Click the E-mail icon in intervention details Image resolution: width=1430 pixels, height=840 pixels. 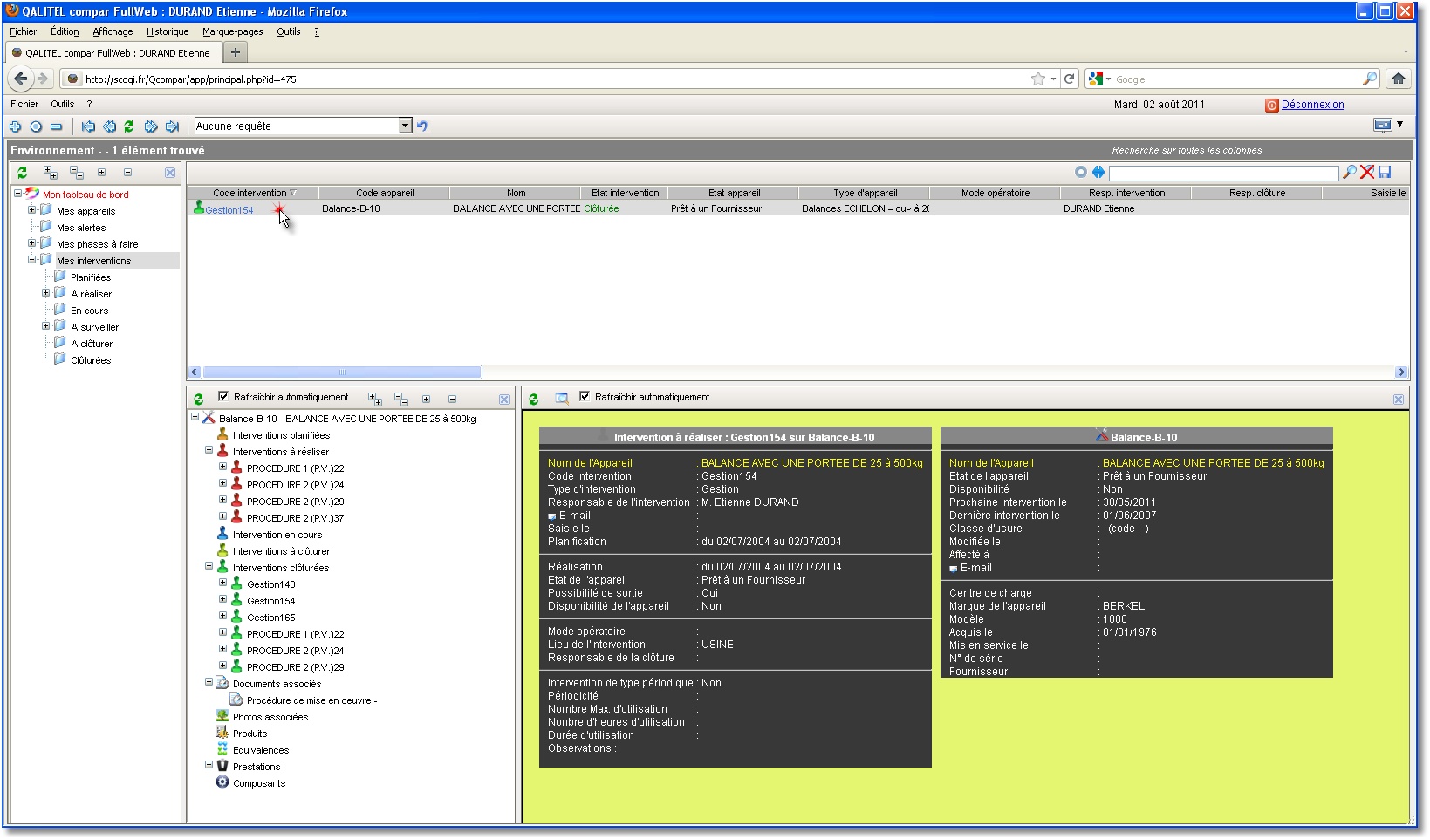[551, 516]
